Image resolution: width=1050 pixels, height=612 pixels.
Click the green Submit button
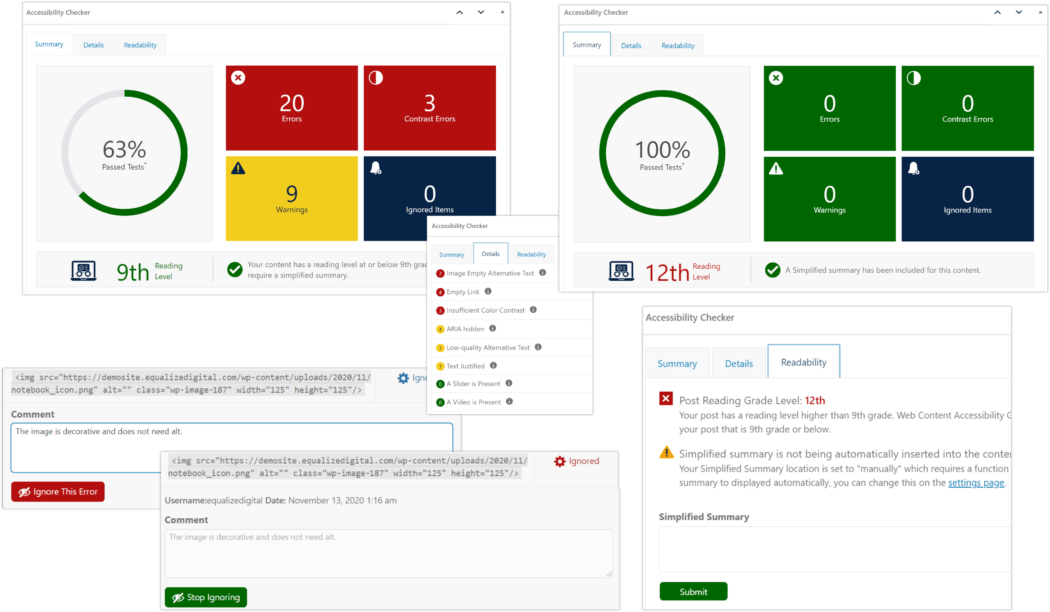[693, 591]
